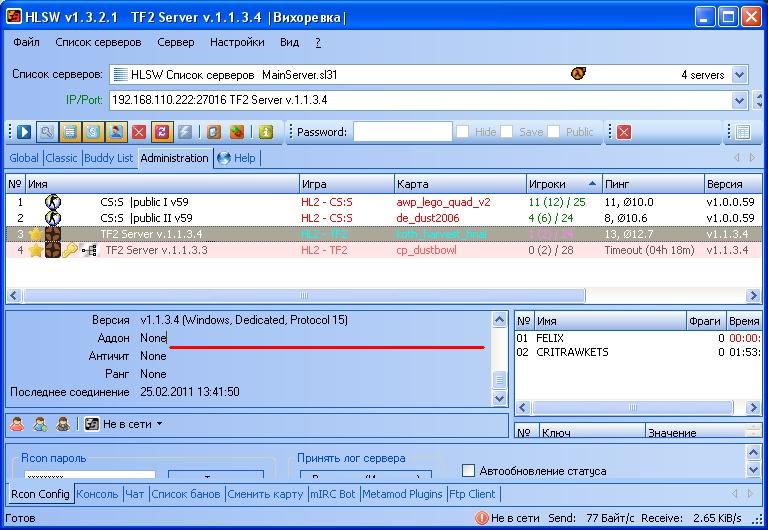Open the ? help menu
The image size is (768, 530).
318,42
